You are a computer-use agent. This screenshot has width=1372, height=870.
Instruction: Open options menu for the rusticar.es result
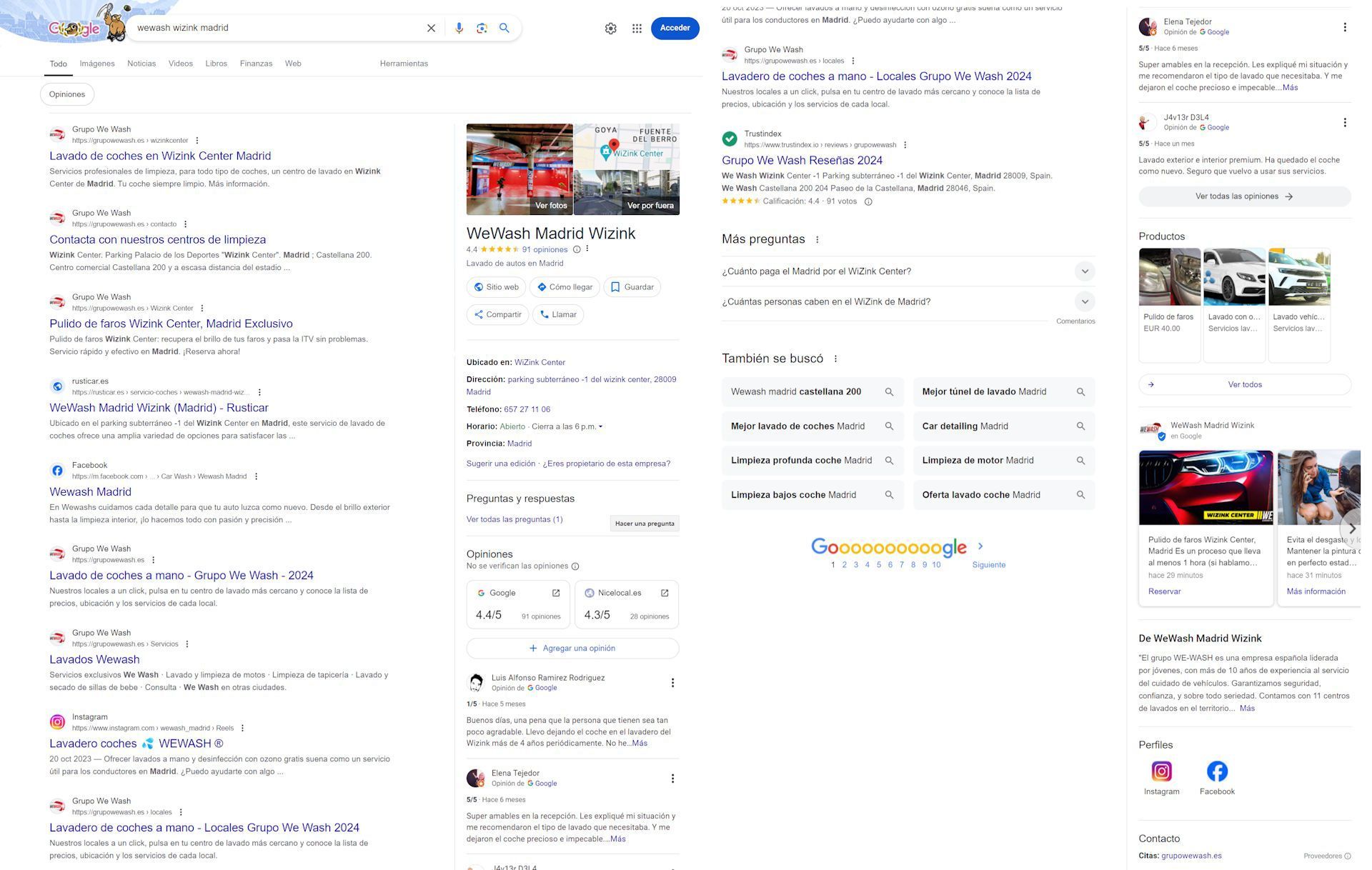coord(259,392)
